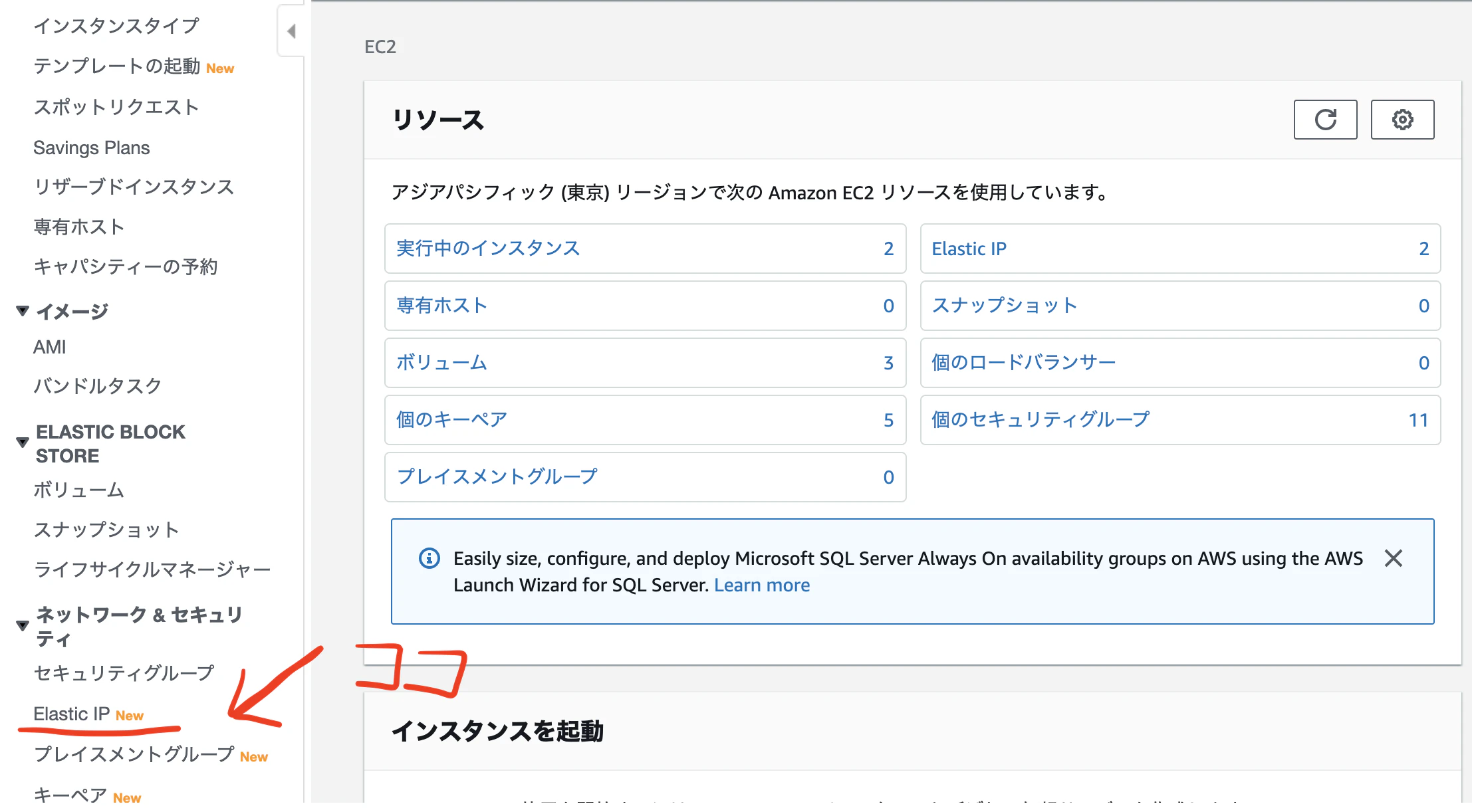Open resource settings gear icon
The width and height of the screenshot is (1472, 812).
tap(1402, 120)
